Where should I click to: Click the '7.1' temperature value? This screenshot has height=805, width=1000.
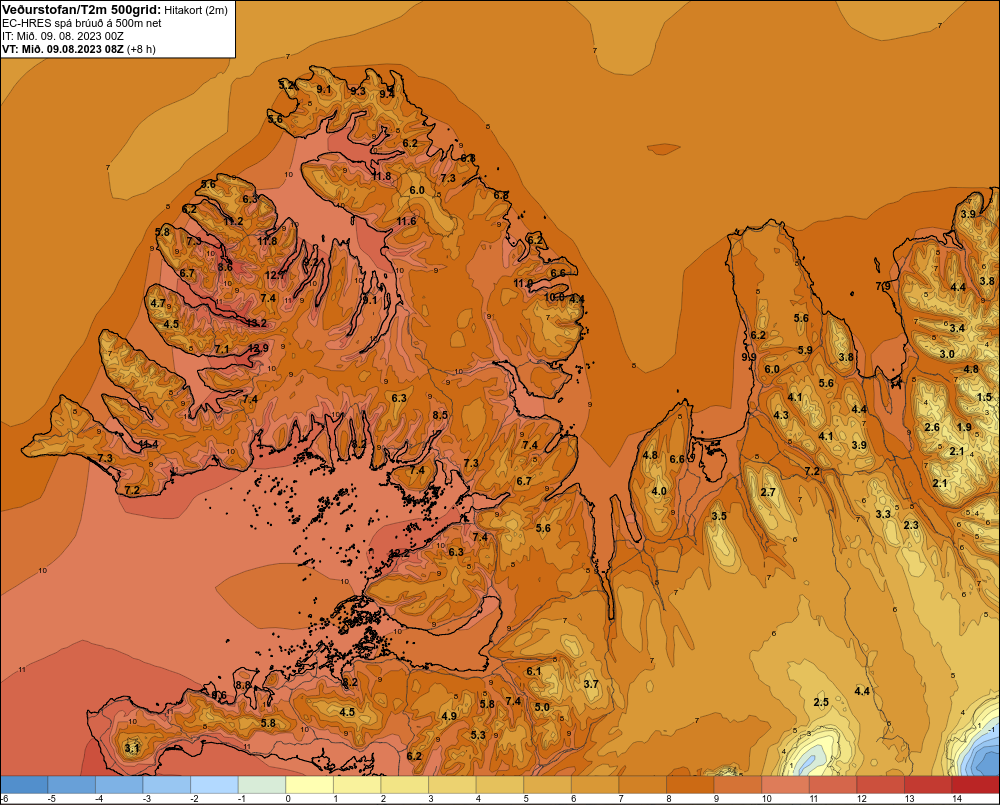221,349
